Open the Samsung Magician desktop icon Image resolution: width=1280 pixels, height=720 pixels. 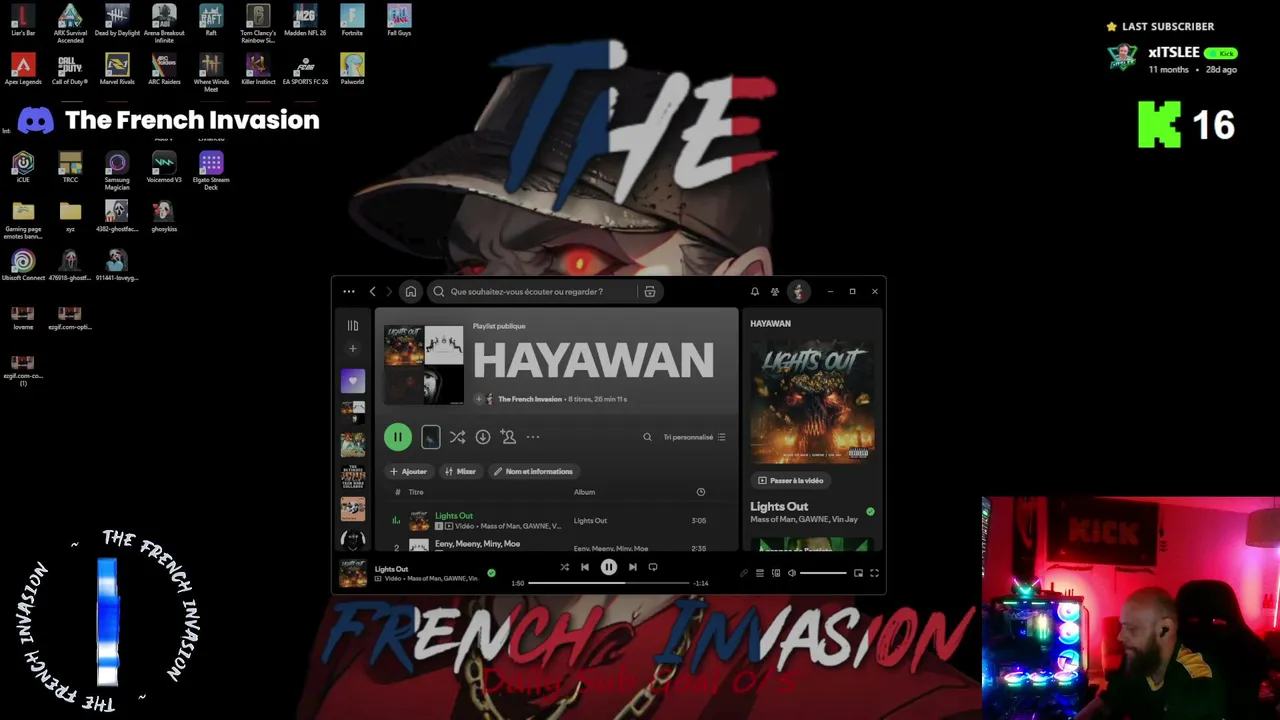117,170
